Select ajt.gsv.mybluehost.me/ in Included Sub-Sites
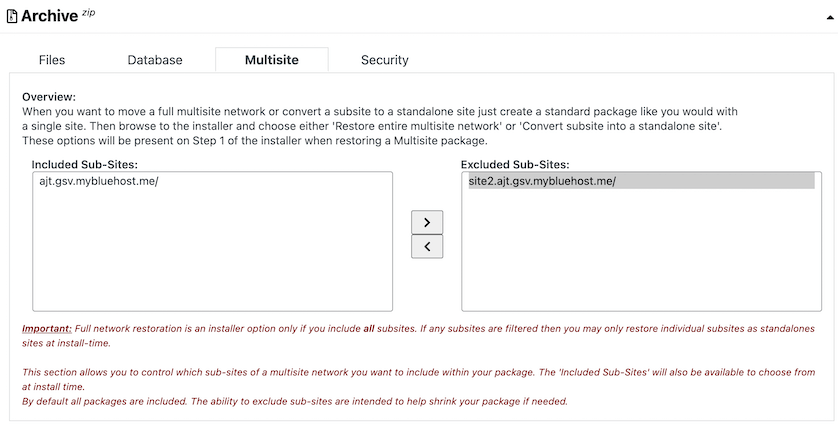This screenshot has width=838, height=425. click(99, 181)
